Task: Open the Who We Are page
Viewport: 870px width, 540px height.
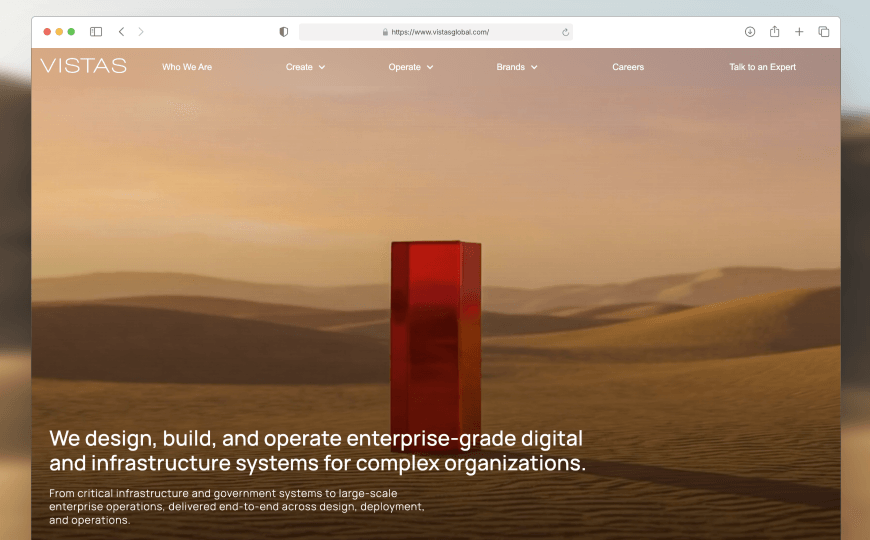Action: 187,67
